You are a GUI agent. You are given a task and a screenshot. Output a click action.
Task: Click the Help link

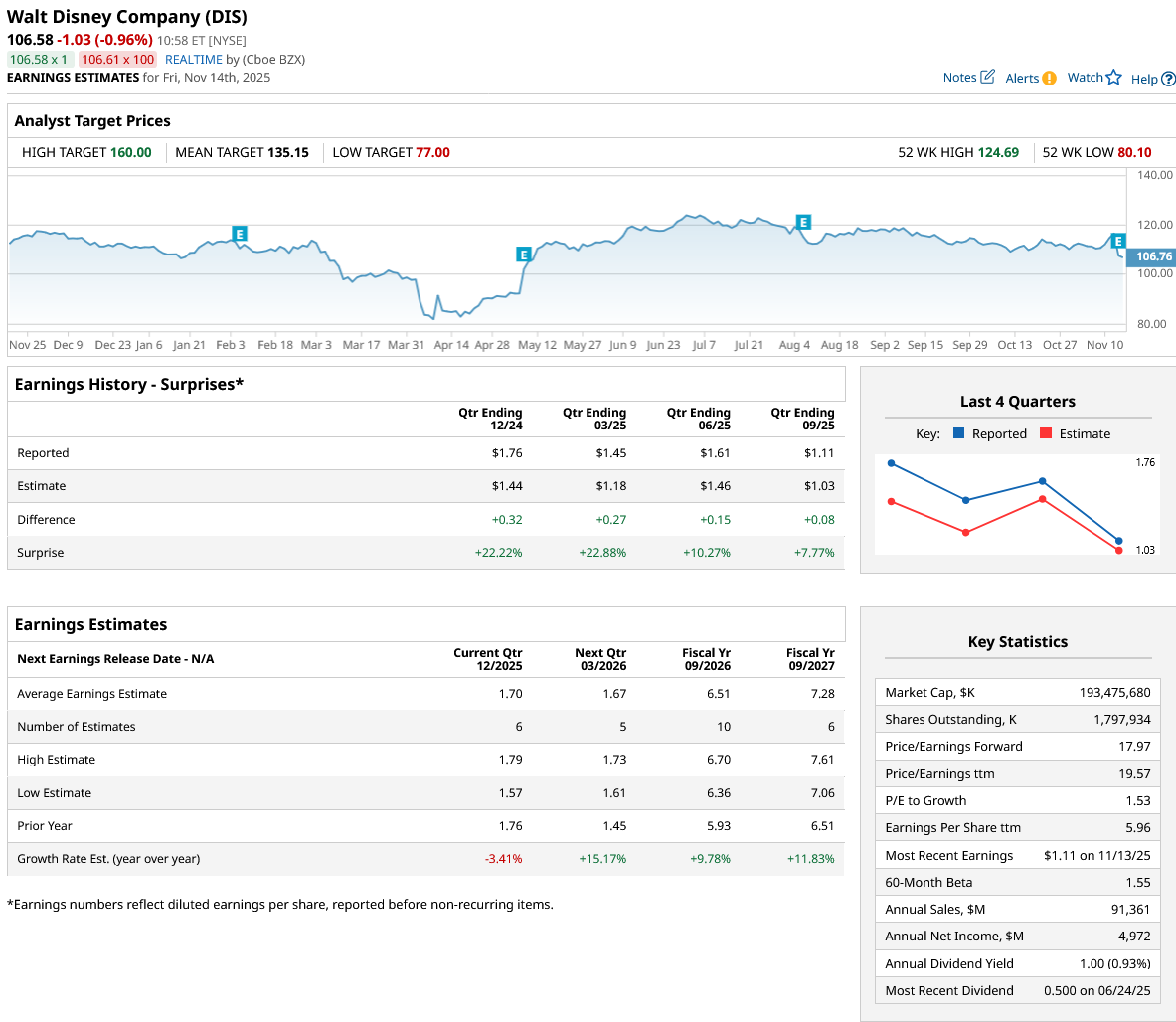click(1144, 79)
